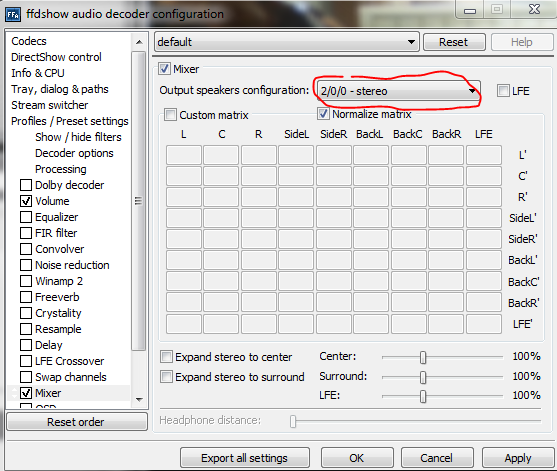Enable the LFE output checkbox
The image size is (557, 471).
click(x=503, y=91)
